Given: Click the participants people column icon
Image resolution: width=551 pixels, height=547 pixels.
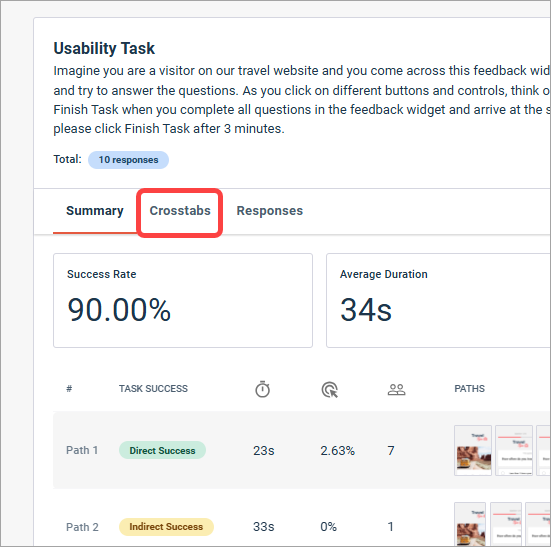Looking at the screenshot, I should pyautogui.click(x=396, y=389).
